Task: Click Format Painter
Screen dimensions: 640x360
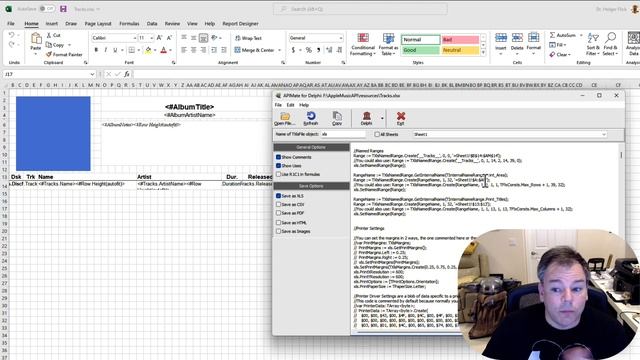Action: coord(64,54)
